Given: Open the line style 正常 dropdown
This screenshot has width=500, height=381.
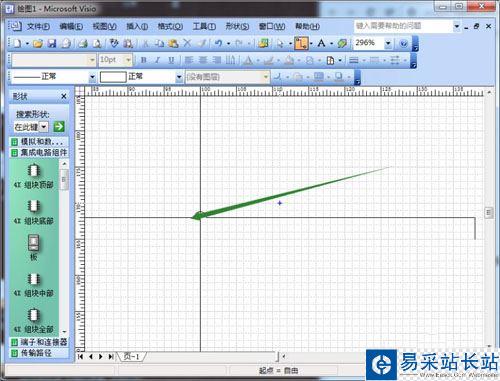Looking at the screenshot, I should (92, 77).
